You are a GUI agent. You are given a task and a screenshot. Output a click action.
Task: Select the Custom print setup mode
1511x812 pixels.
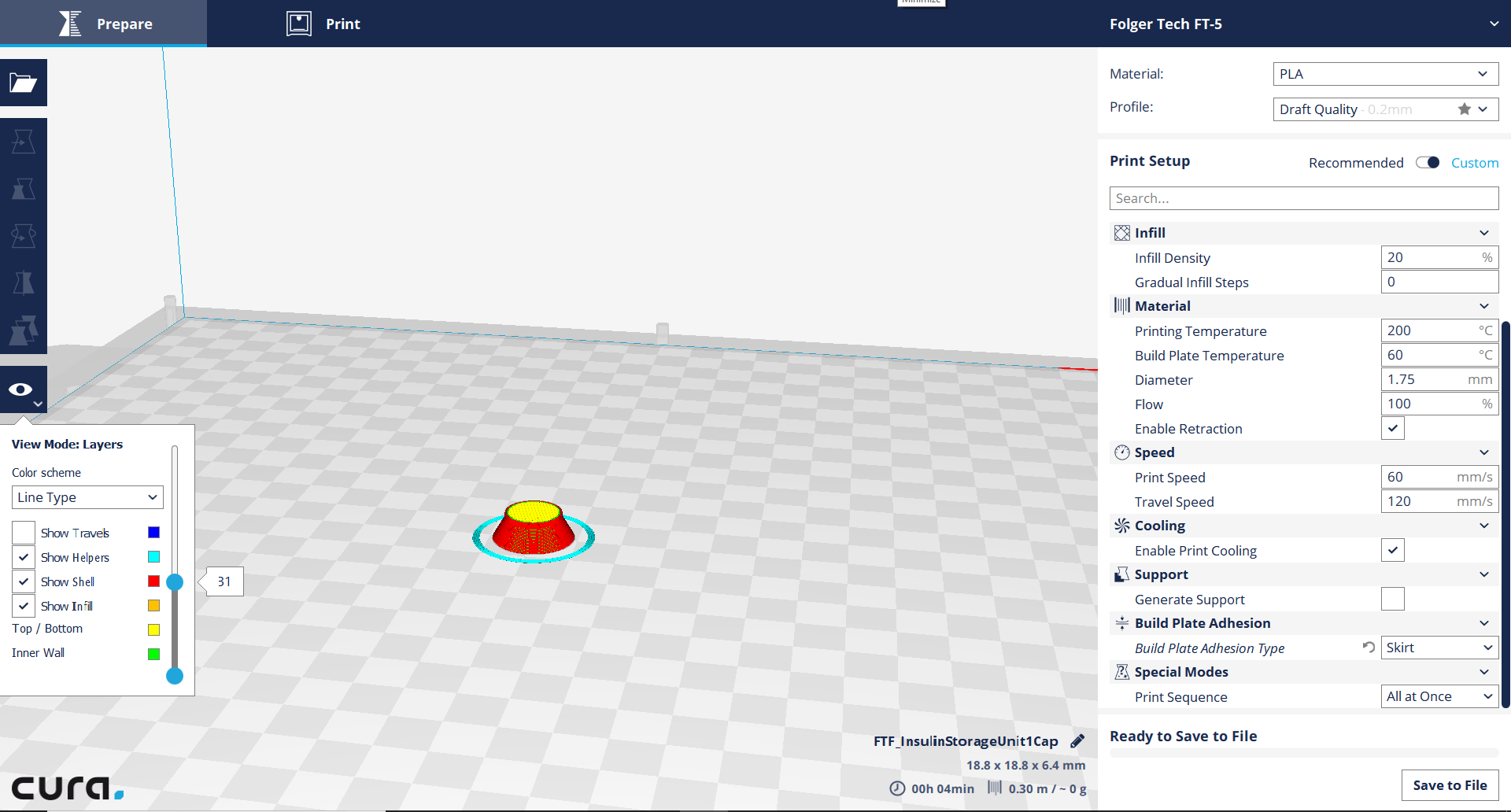tap(1475, 163)
